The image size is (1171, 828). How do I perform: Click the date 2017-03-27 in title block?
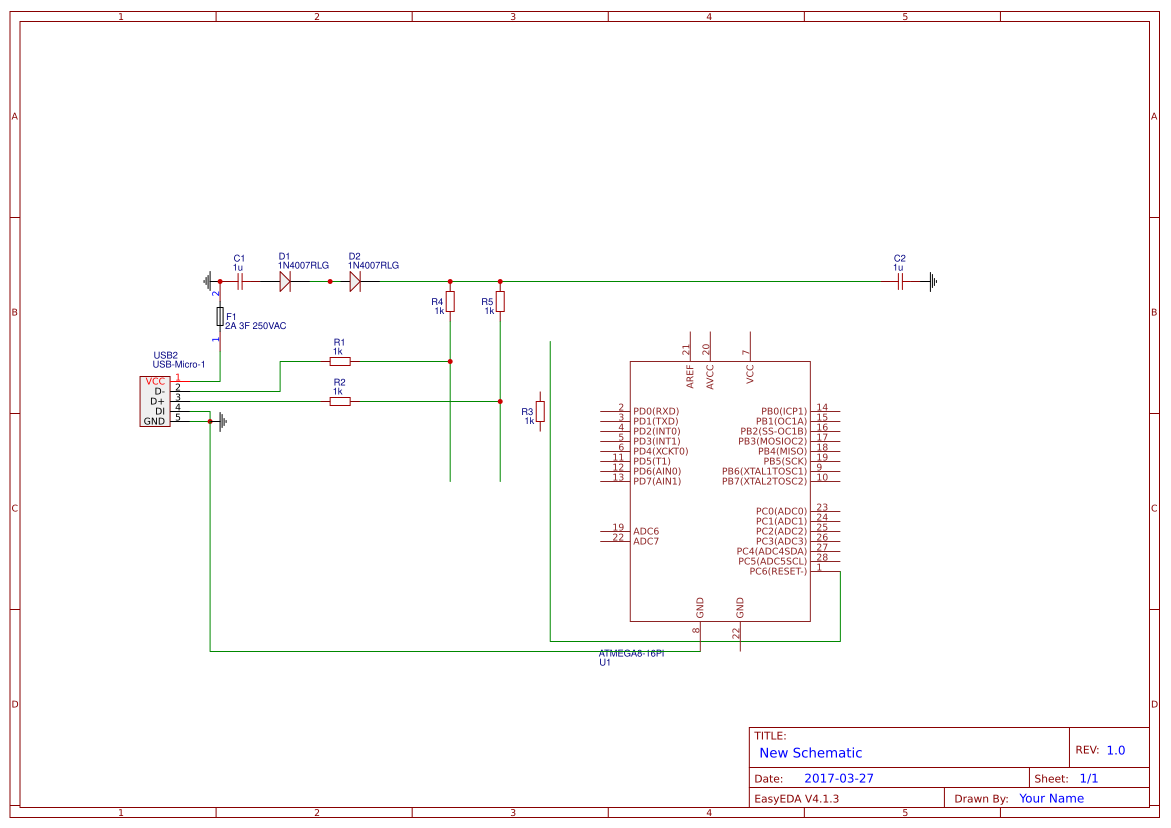click(x=841, y=777)
